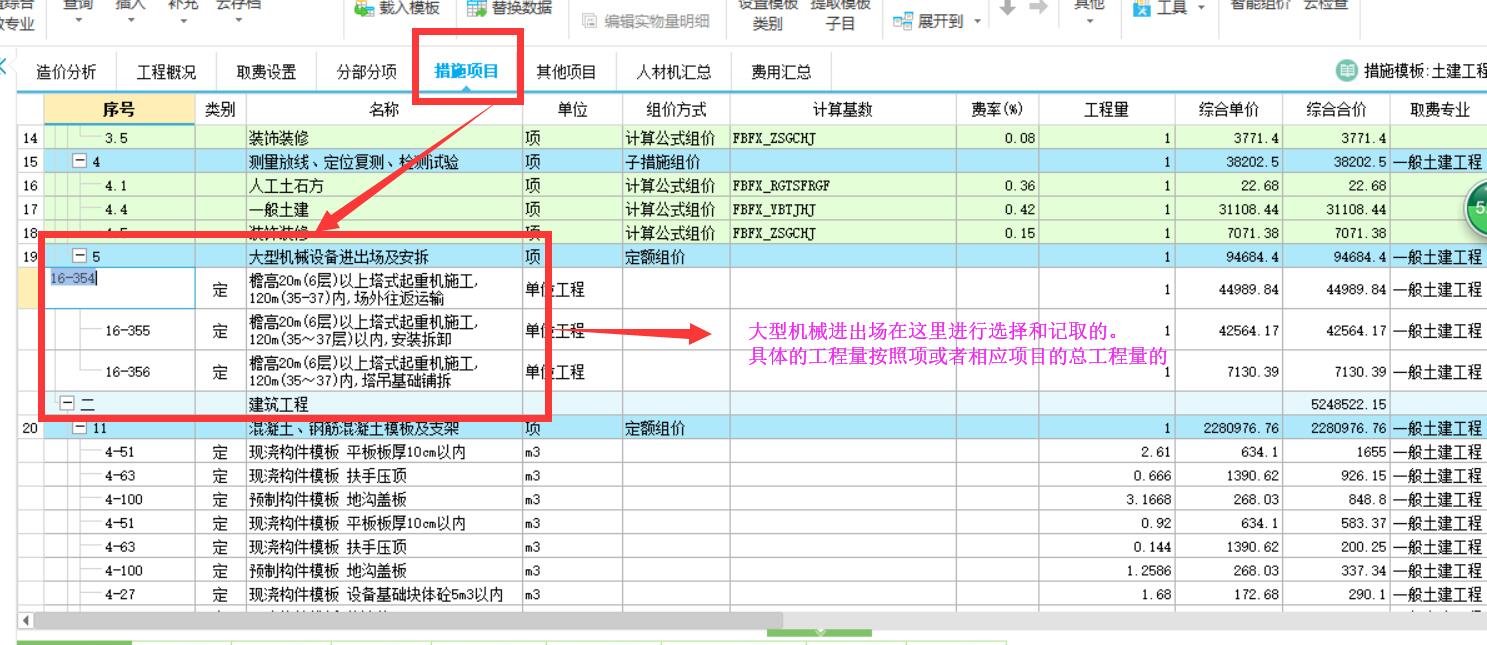Click 大型机械设备进出场及安拆 name cell
The height and width of the screenshot is (645, 1487).
(x=384, y=257)
